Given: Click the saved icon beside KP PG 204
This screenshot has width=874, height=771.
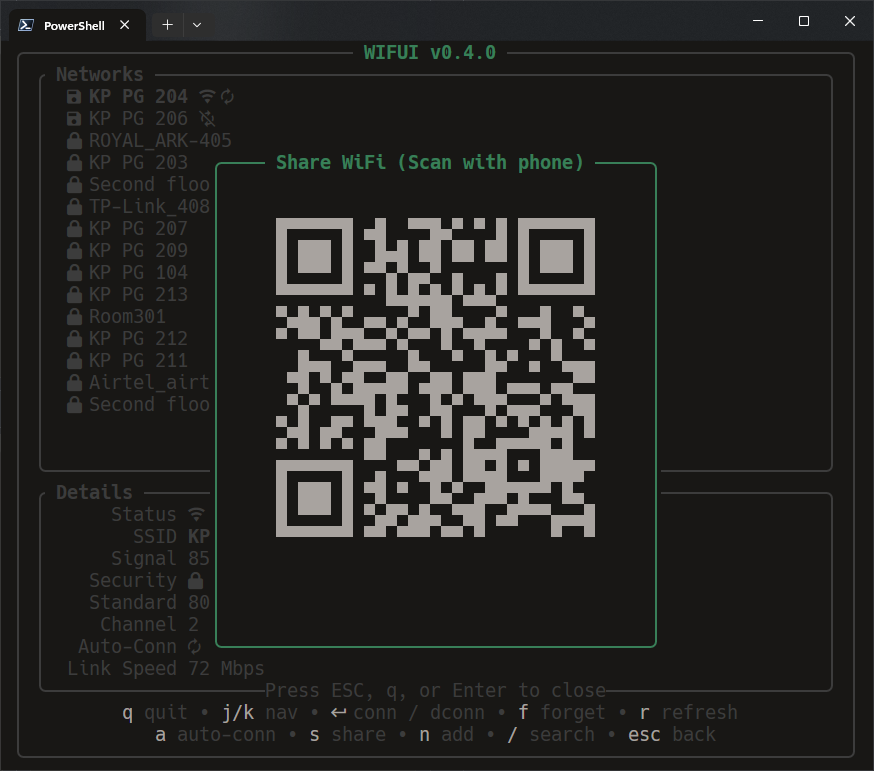Looking at the screenshot, I should pyautogui.click(x=74, y=97).
